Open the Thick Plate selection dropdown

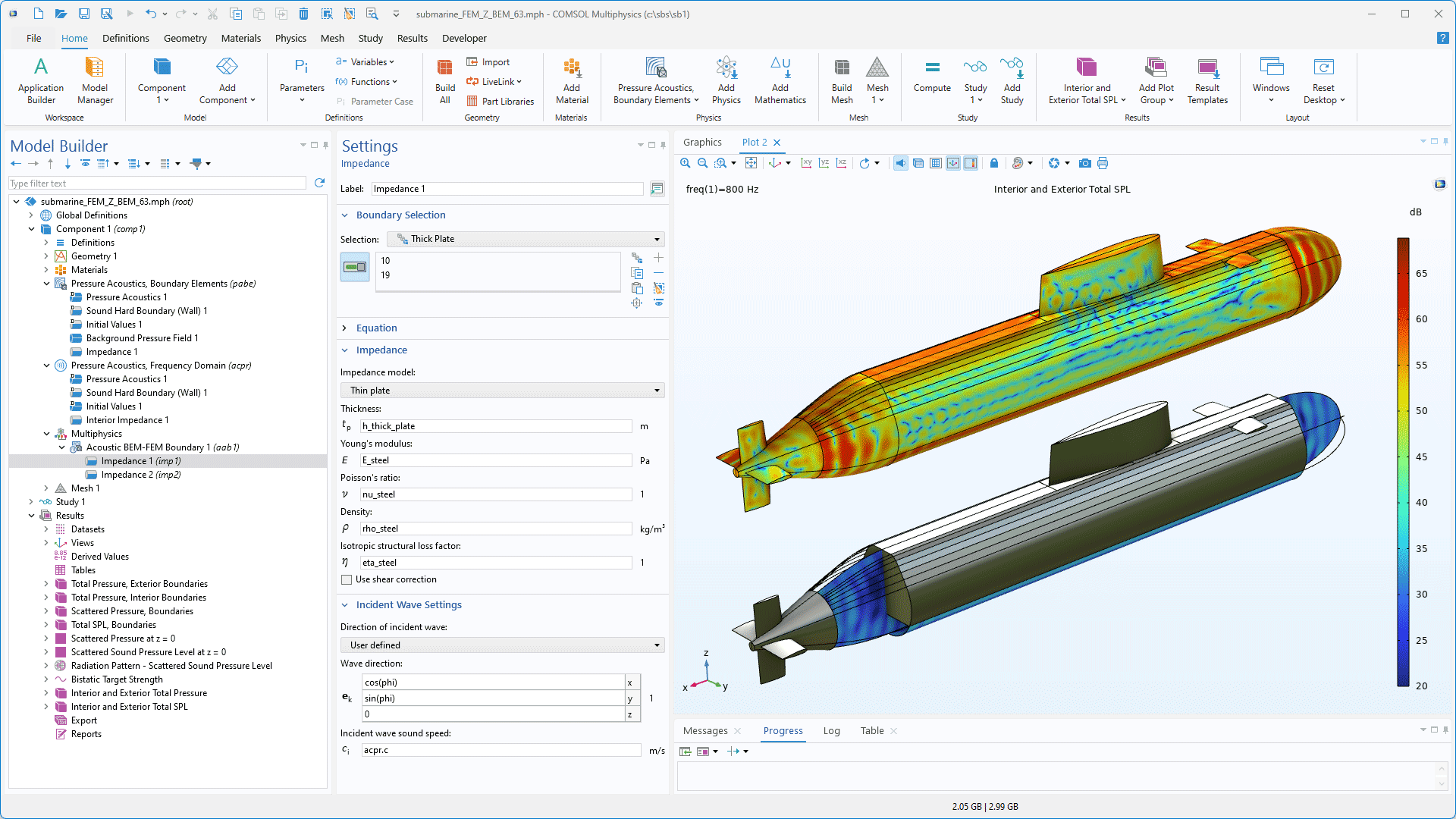[x=526, y=239]
